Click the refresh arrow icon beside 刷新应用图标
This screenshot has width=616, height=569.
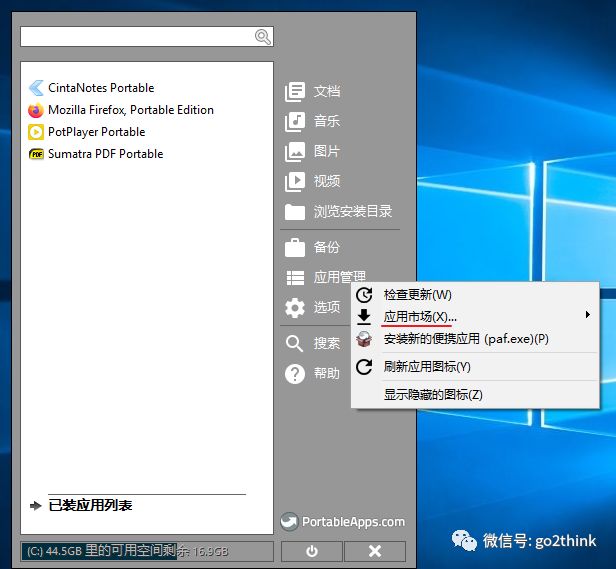(364, 367)
